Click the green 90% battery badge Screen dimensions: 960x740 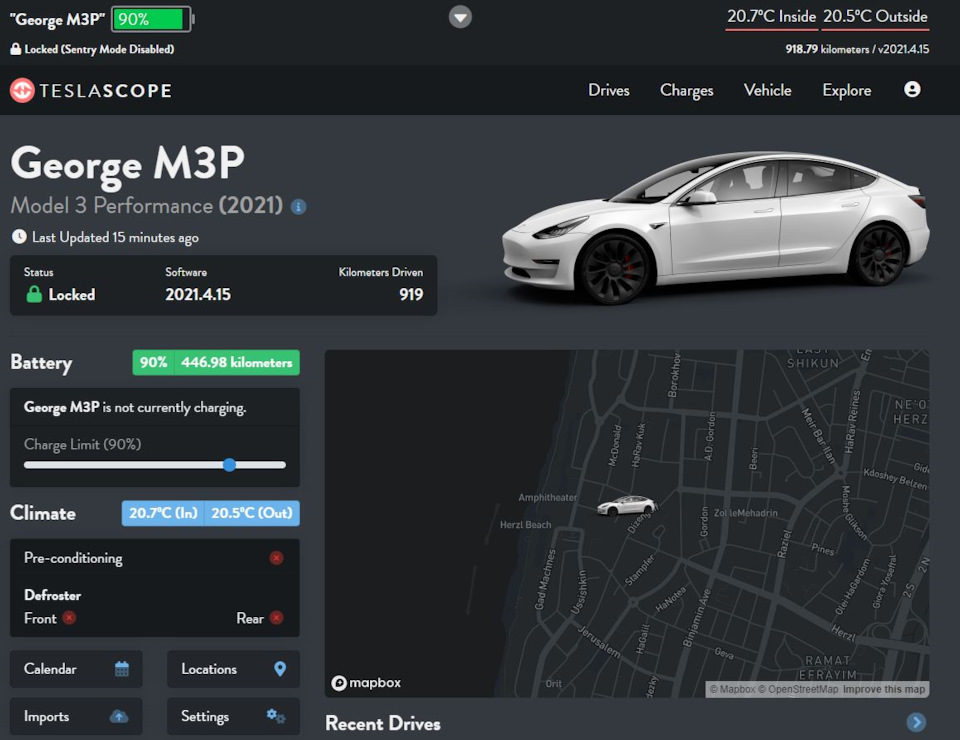pyautogui.click(x=153, y=362)
